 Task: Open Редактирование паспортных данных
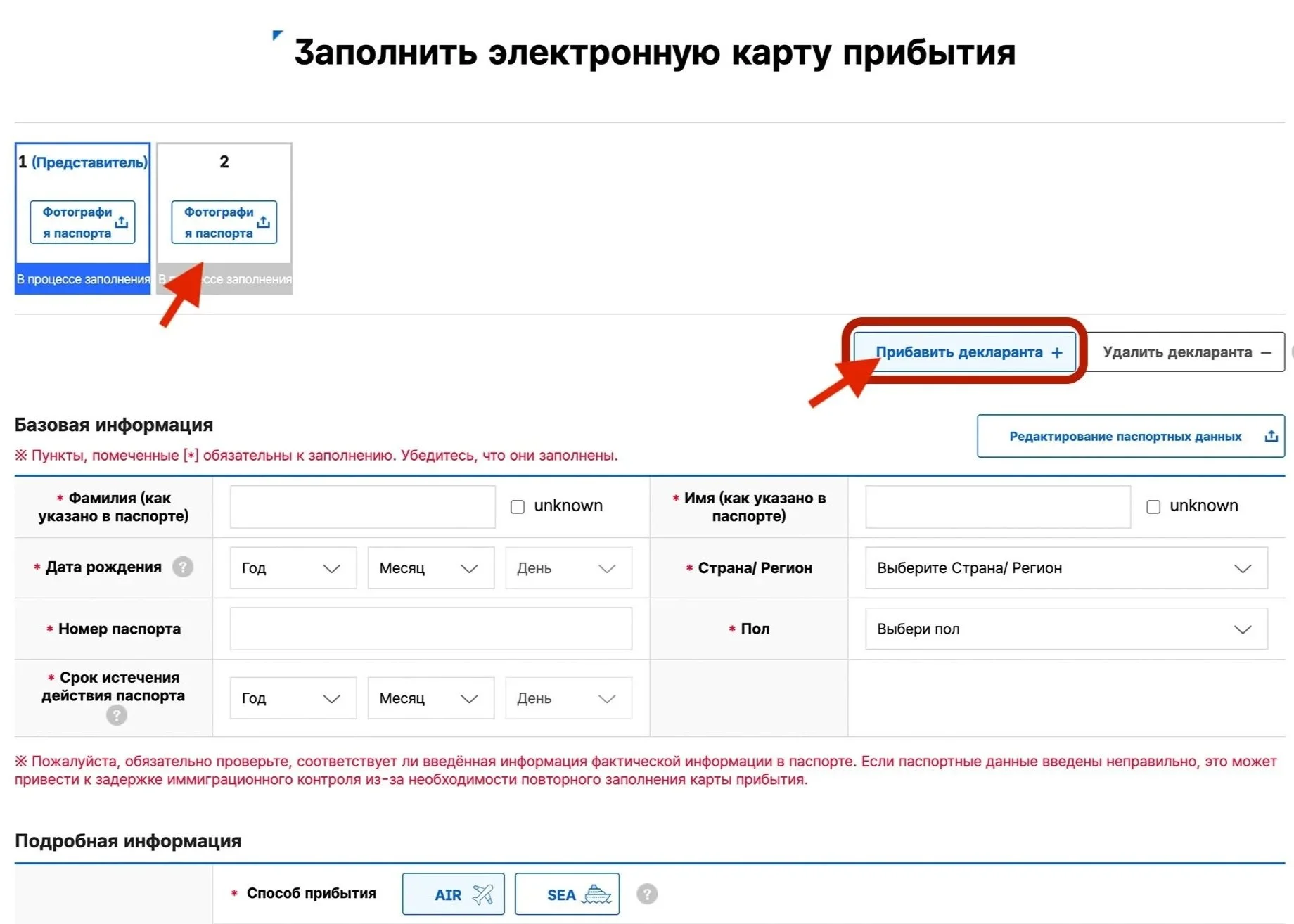(x=1131, y=436)
